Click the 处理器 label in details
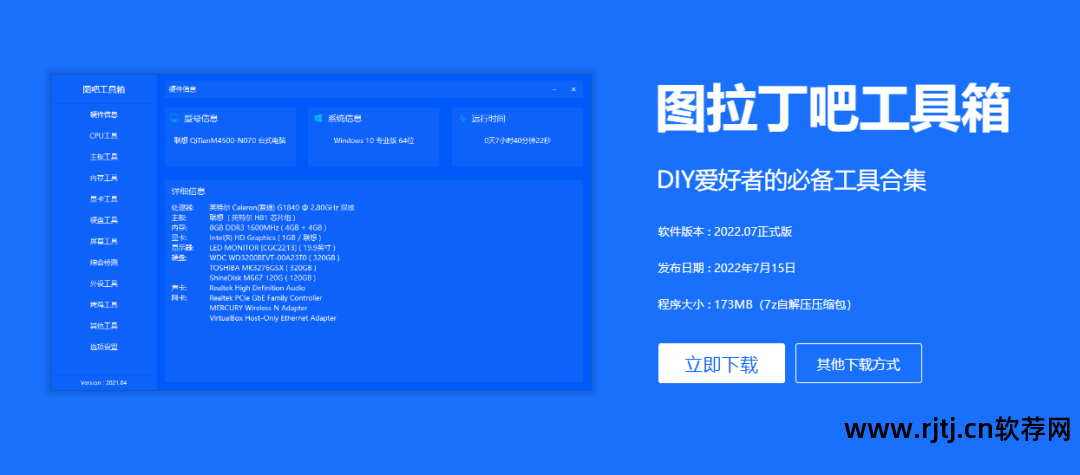This screenshot has width=1080, height=475. [x=183, y=207]
